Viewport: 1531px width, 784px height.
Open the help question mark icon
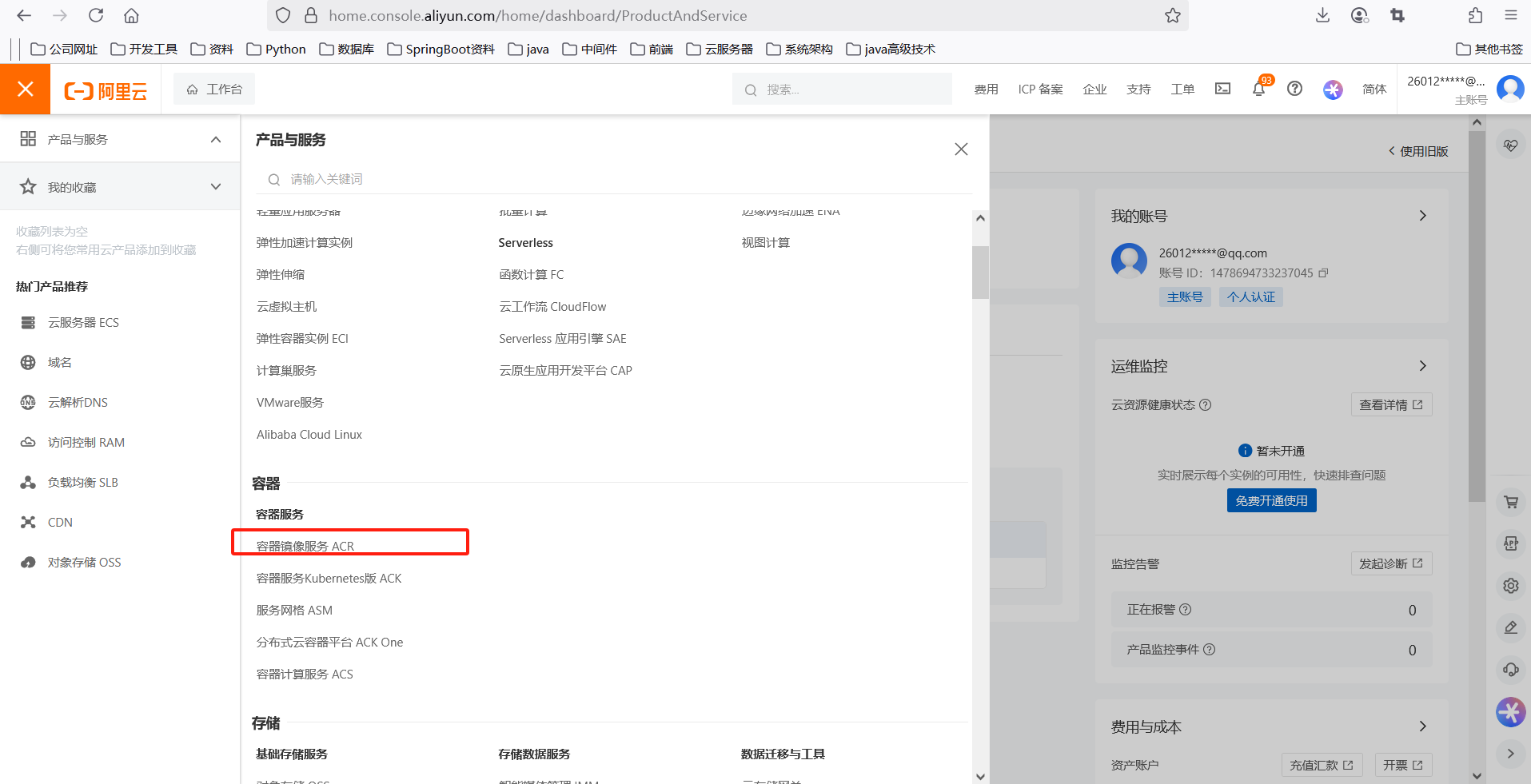click(1294, 89)
